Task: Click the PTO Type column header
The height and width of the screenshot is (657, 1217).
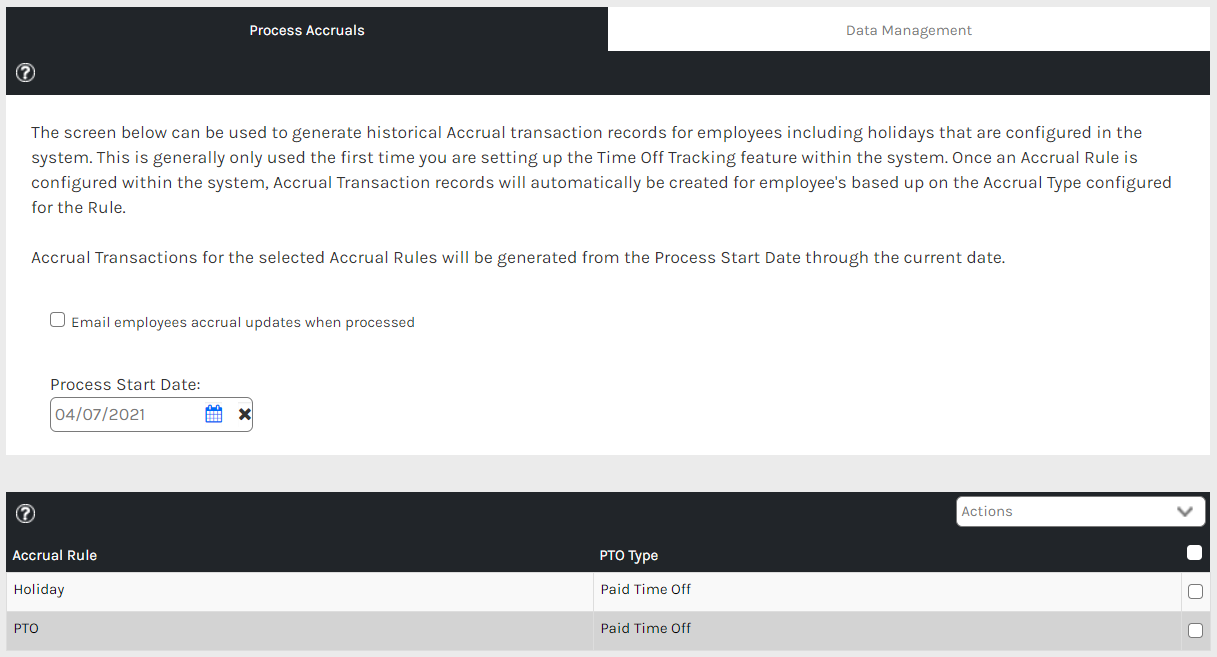Action: [629, 555]
